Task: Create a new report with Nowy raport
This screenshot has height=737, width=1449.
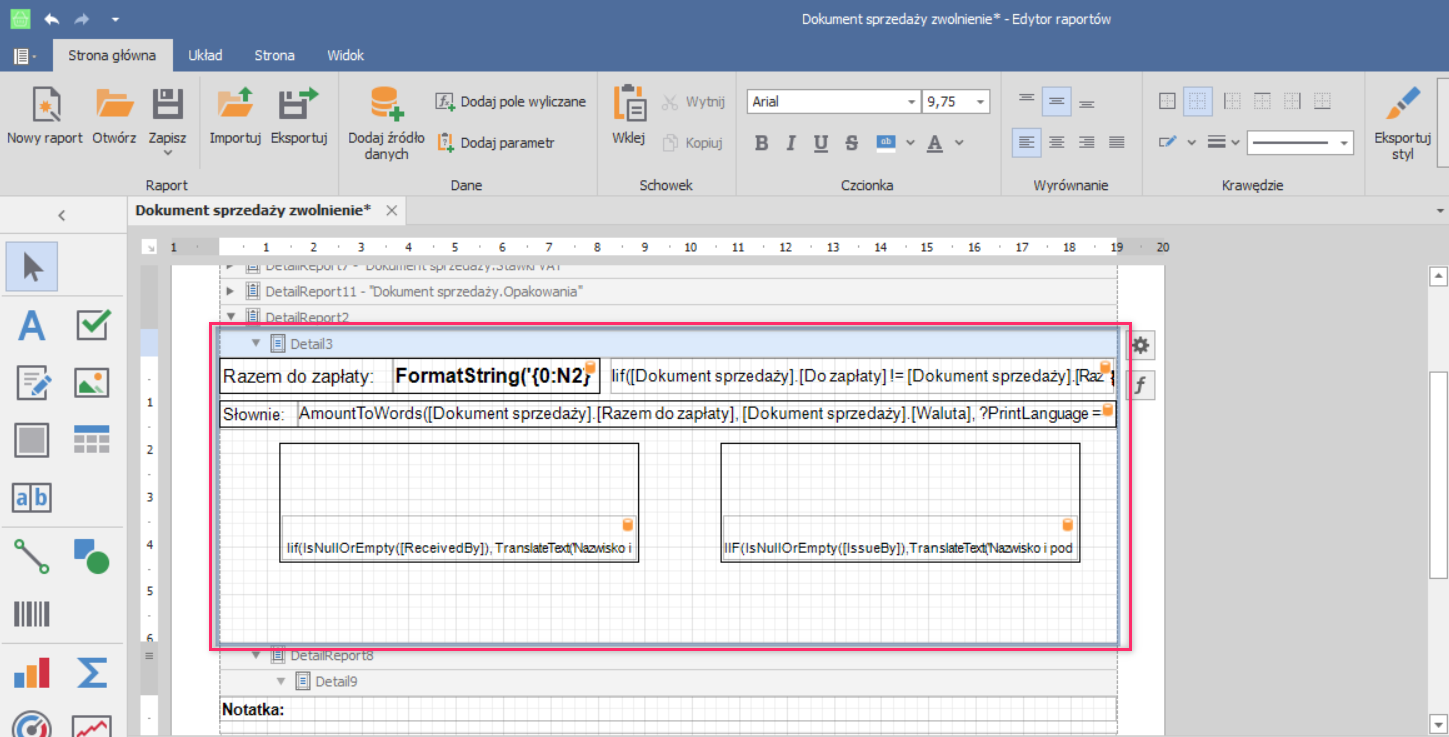Action: coord(45,118)
